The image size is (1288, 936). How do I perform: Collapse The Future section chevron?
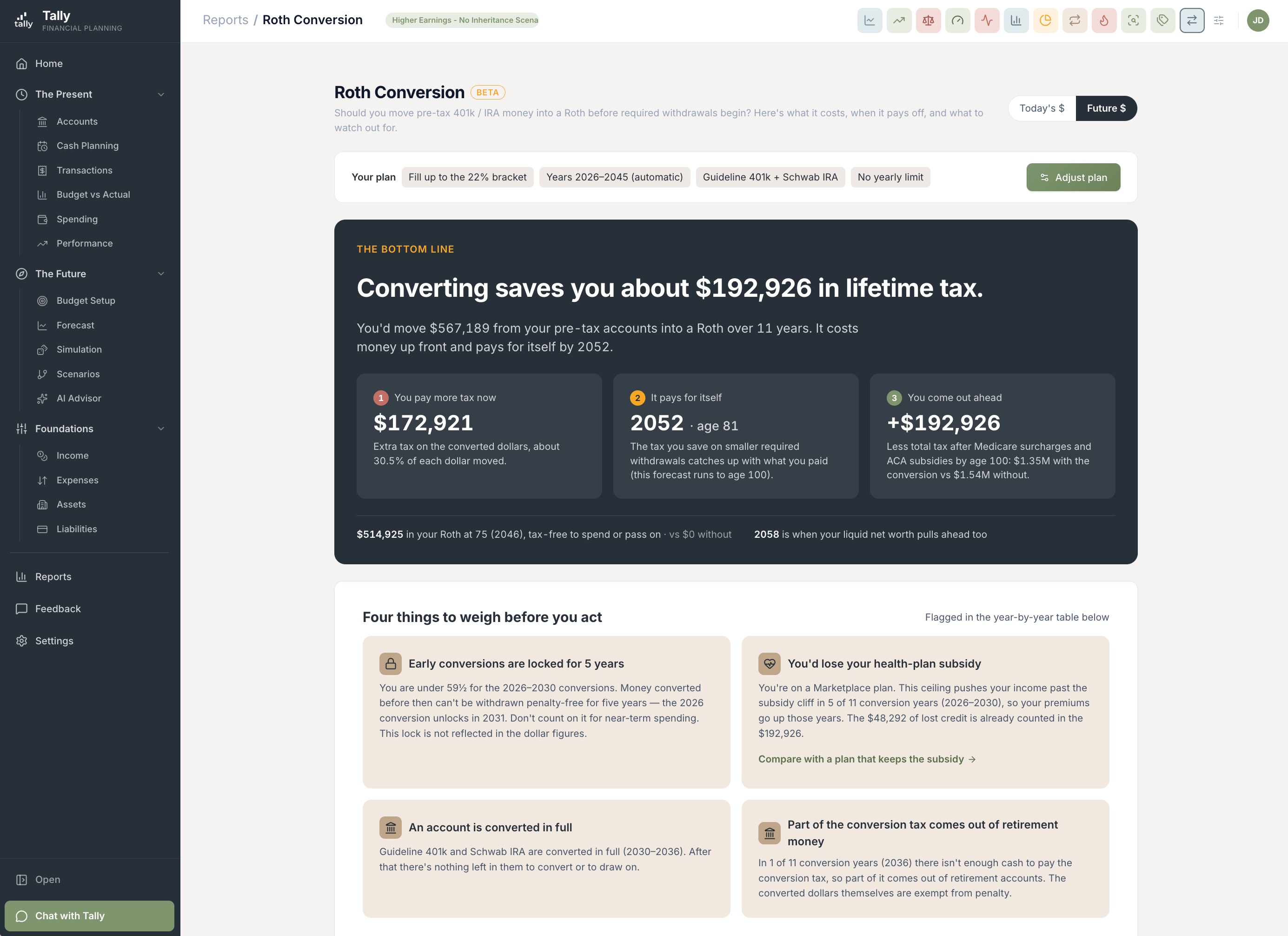pyautogui.click(x=161, y=274)
